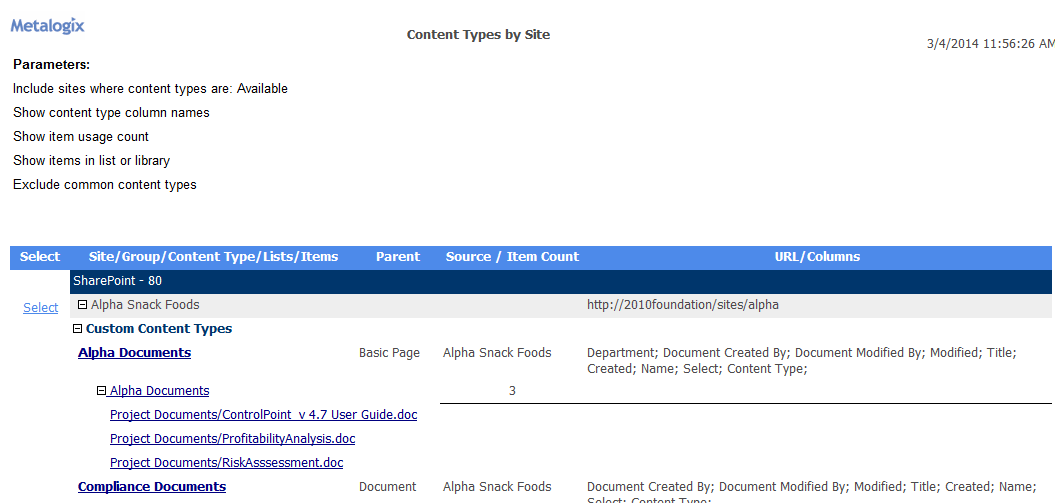Click the Source / Item Count header
1055x503 pixels.
(512, 257)
